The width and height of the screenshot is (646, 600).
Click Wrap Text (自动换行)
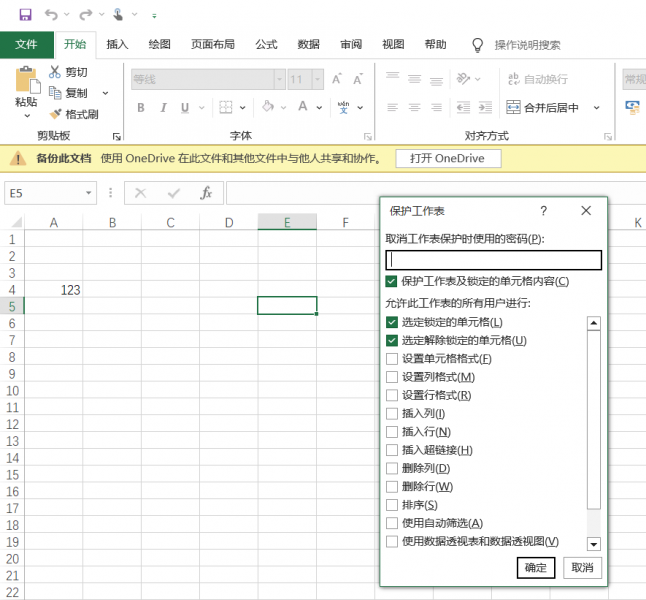[538, 79]
